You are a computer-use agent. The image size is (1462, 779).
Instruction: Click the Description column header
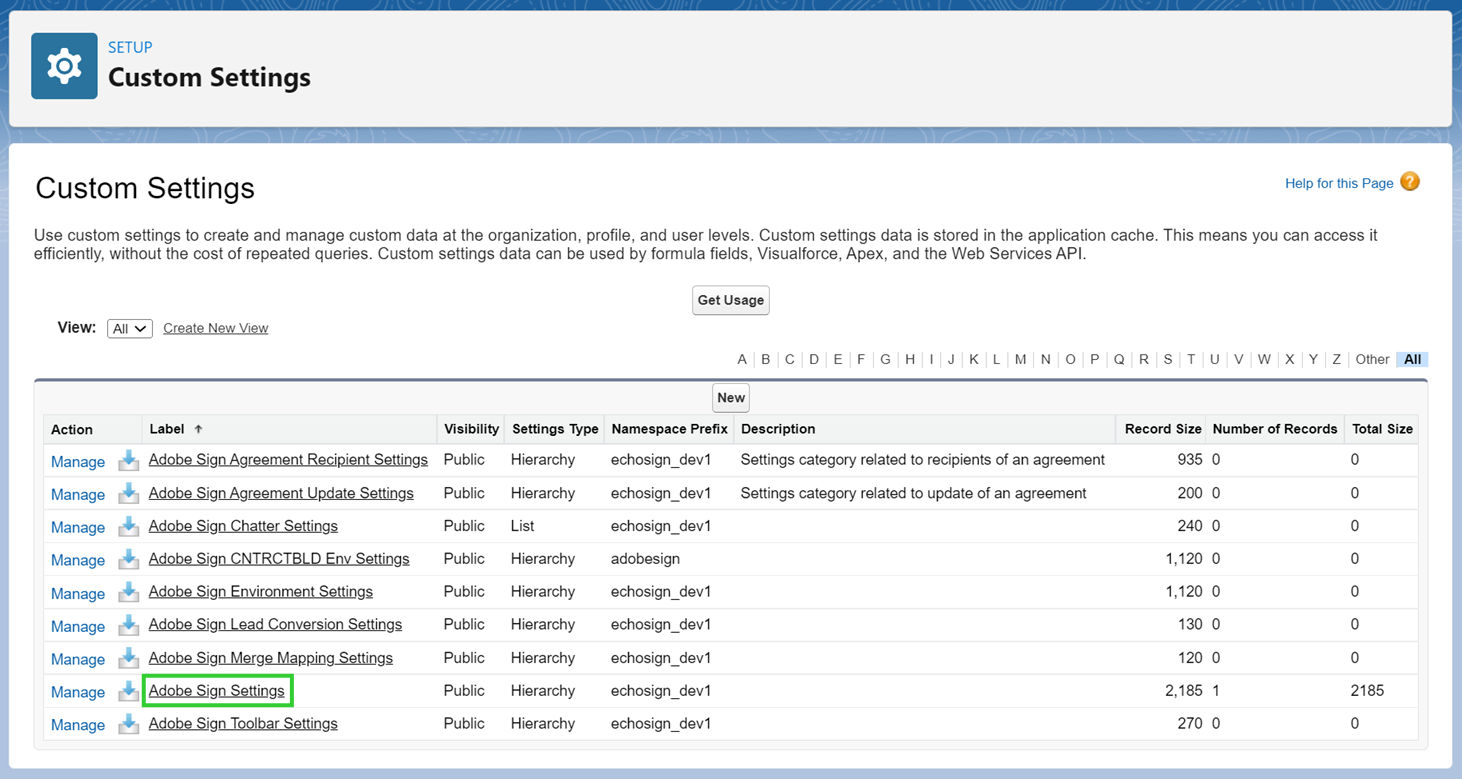(x=778, y=429)
